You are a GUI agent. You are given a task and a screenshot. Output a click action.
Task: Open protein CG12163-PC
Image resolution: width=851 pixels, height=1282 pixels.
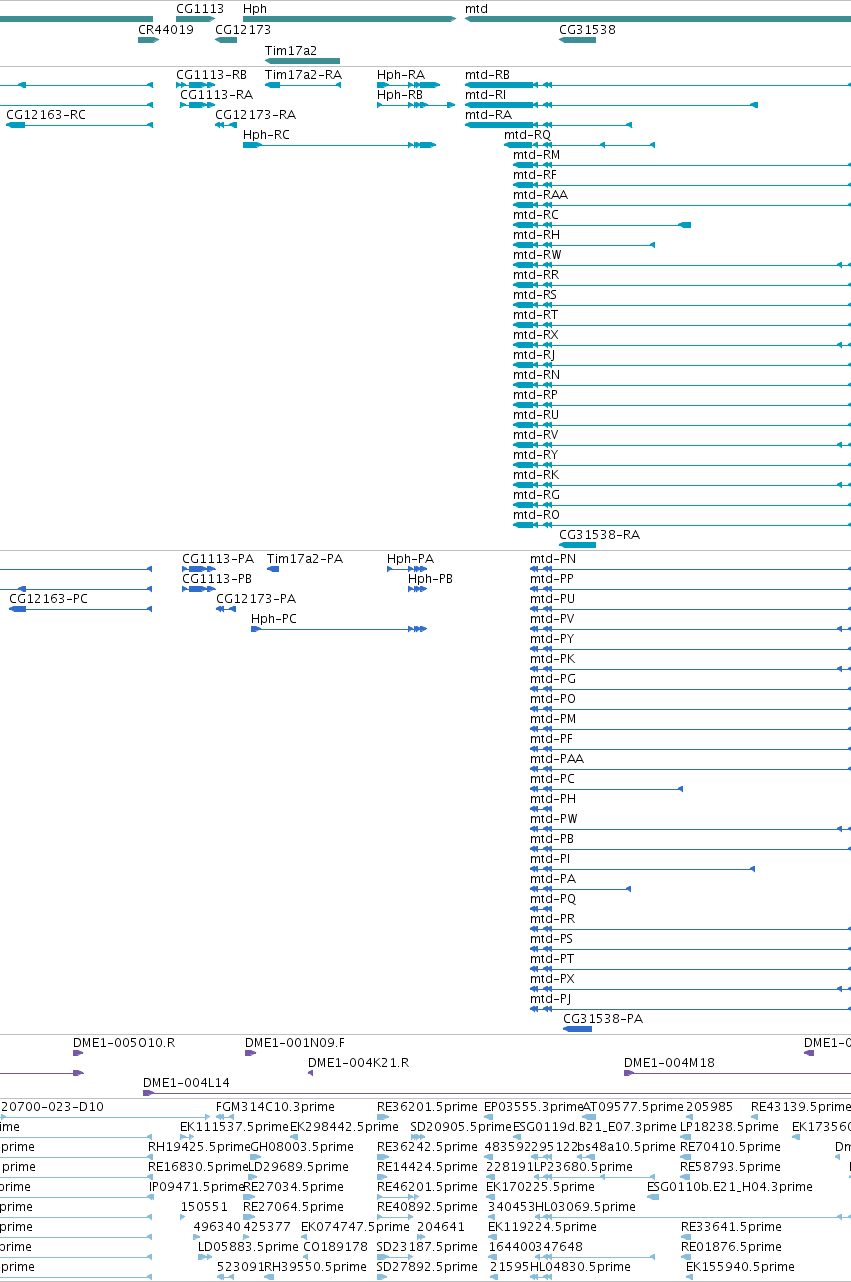pyautogui.click(x=49, y=599)
